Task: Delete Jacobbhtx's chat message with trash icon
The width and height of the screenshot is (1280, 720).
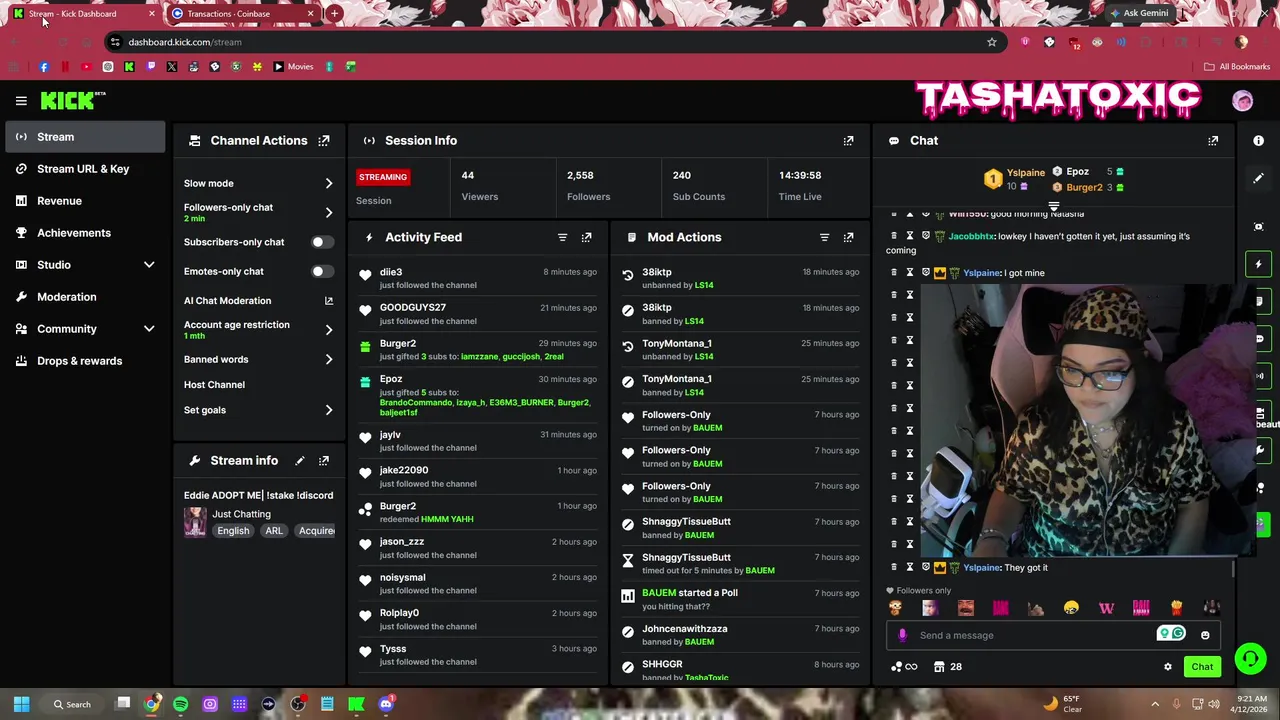Action: [894, 236]
